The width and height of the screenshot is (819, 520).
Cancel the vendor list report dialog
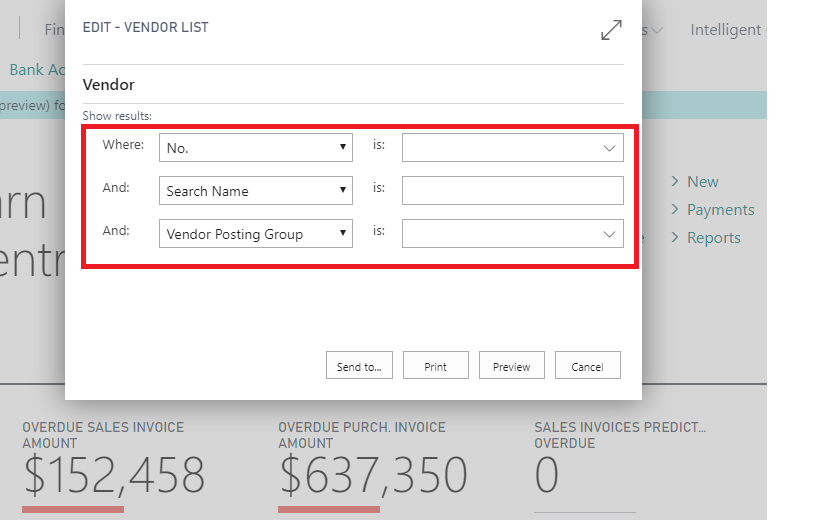587,366
